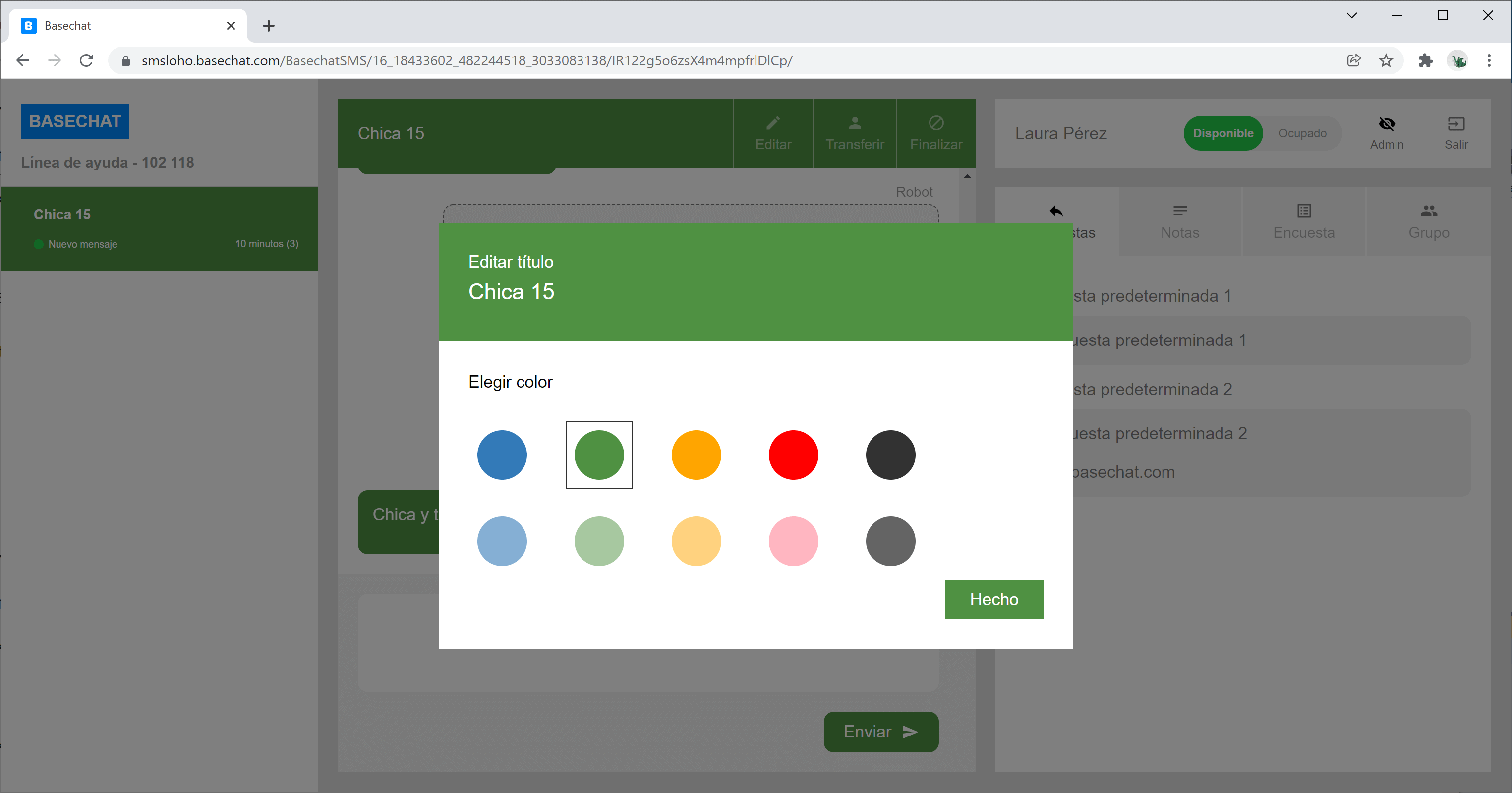This screenshot has height=793, width=1512.
Task: Toggle Admin visibility eye icon
Action: [x=1387, y=124]
